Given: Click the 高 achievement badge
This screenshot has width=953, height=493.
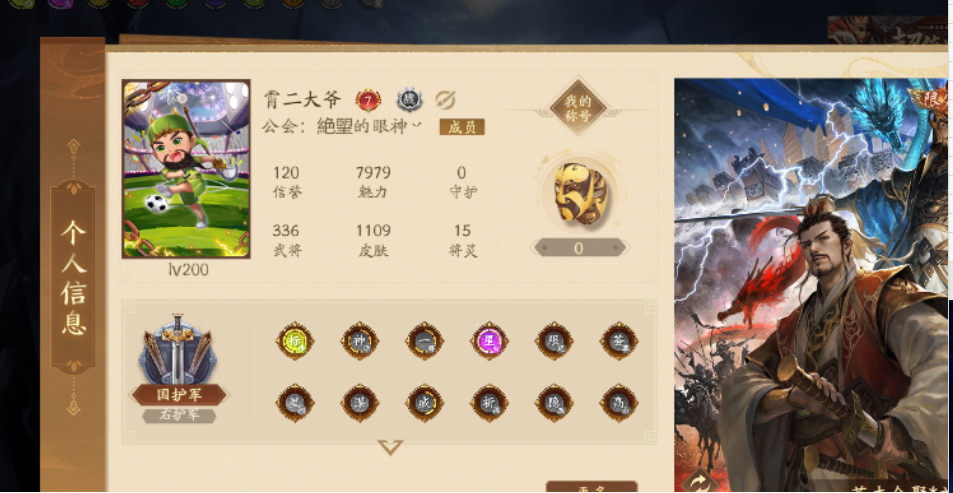Looking at the screenshot, I should (x=619, y=402).
